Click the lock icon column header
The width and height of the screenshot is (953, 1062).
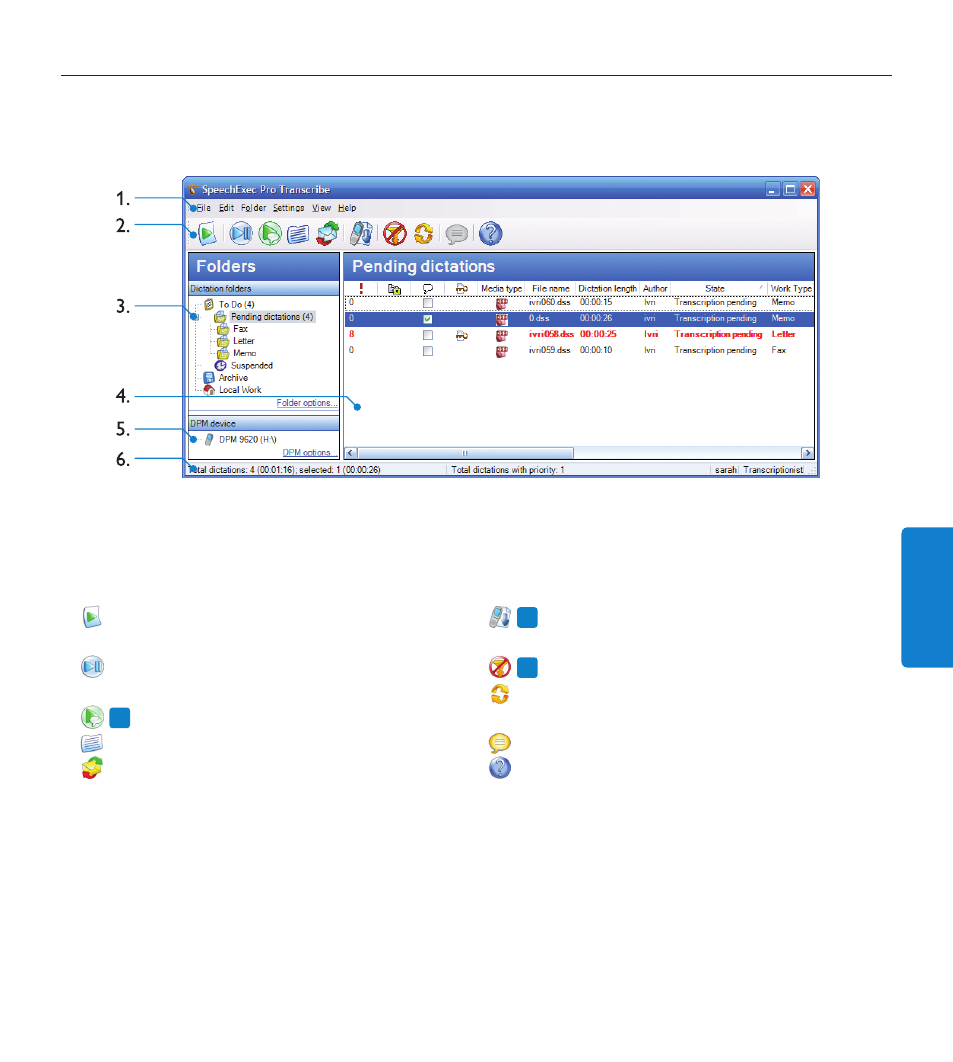(x=394, y=289)
